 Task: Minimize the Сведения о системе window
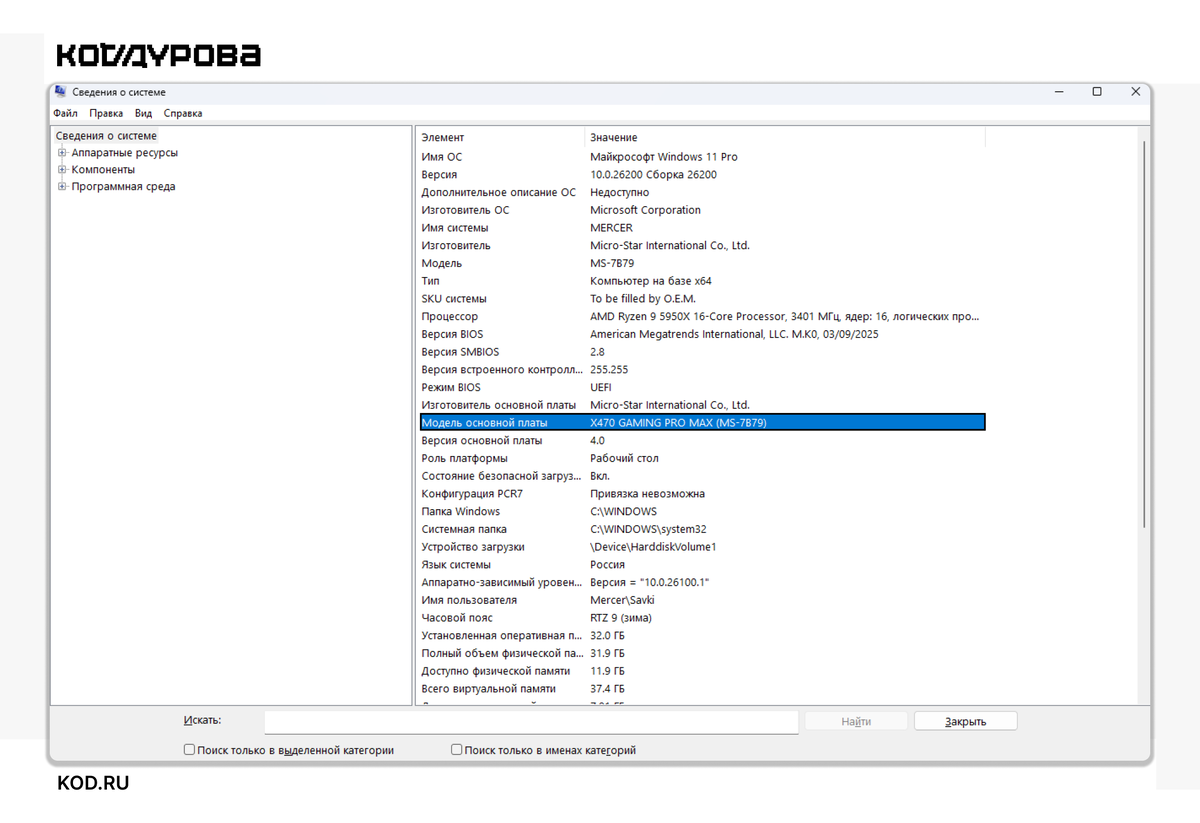[x=1058, y=91]
